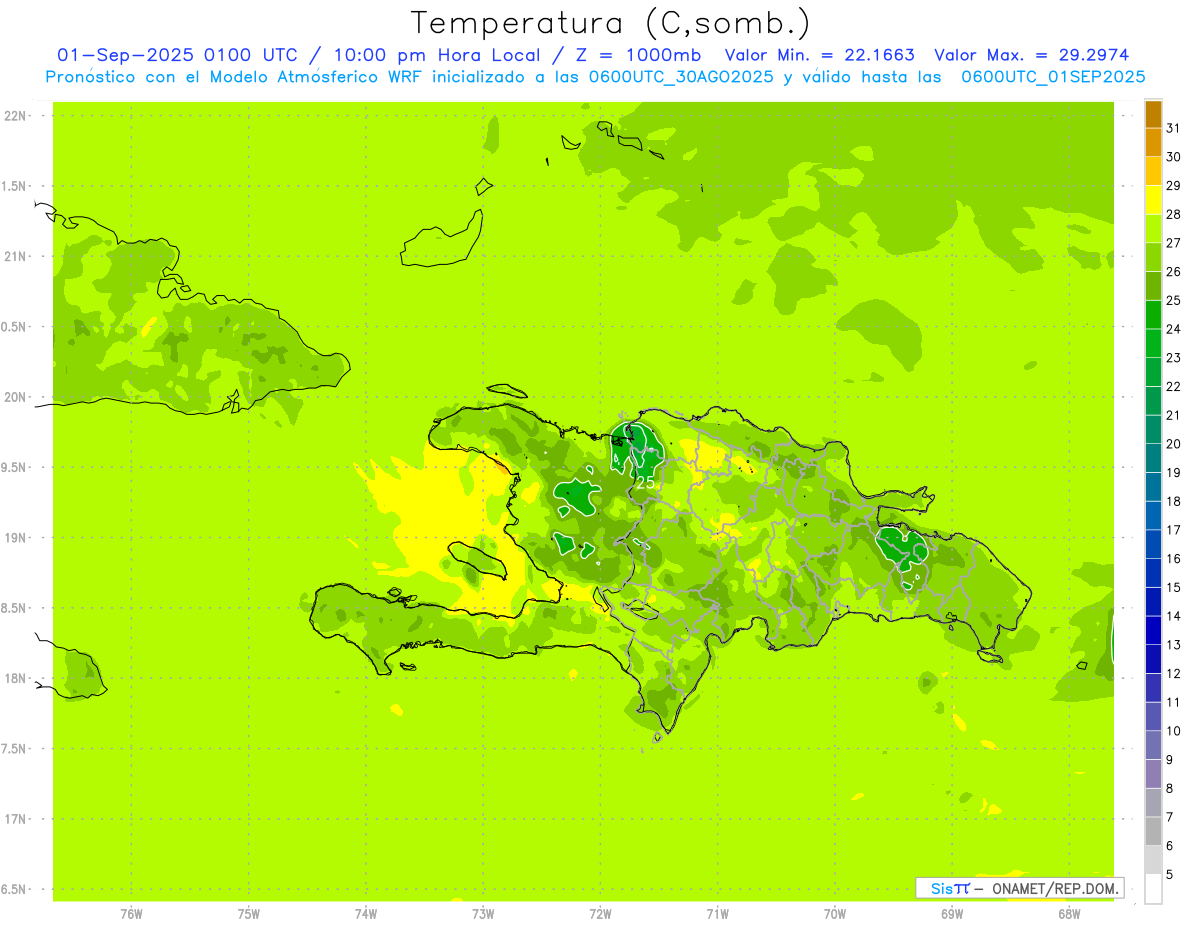Pick the yellow legend swatch between 28 and 29

(x=1153, y=200)
